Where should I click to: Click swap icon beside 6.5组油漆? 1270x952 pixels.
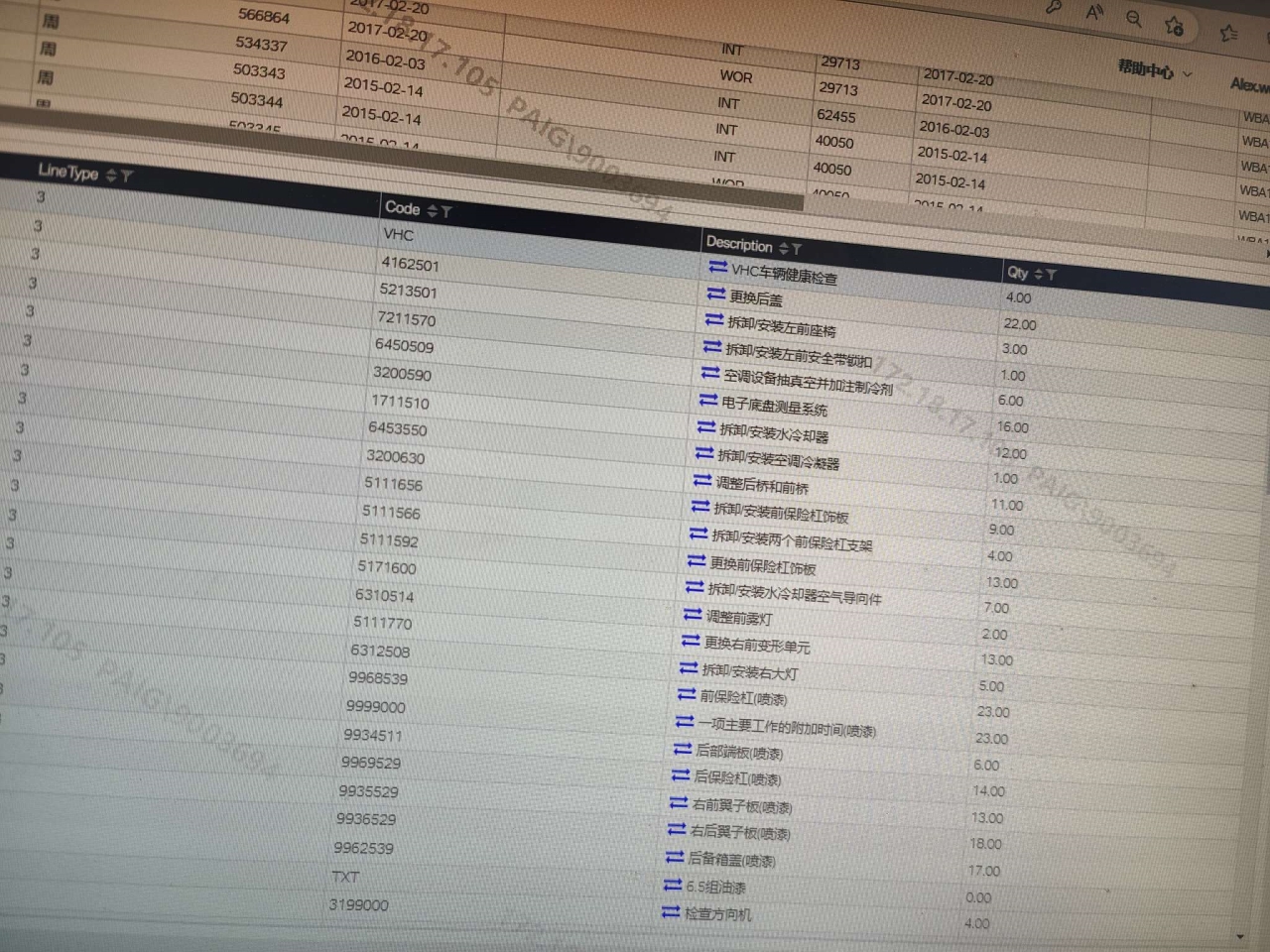673,884
